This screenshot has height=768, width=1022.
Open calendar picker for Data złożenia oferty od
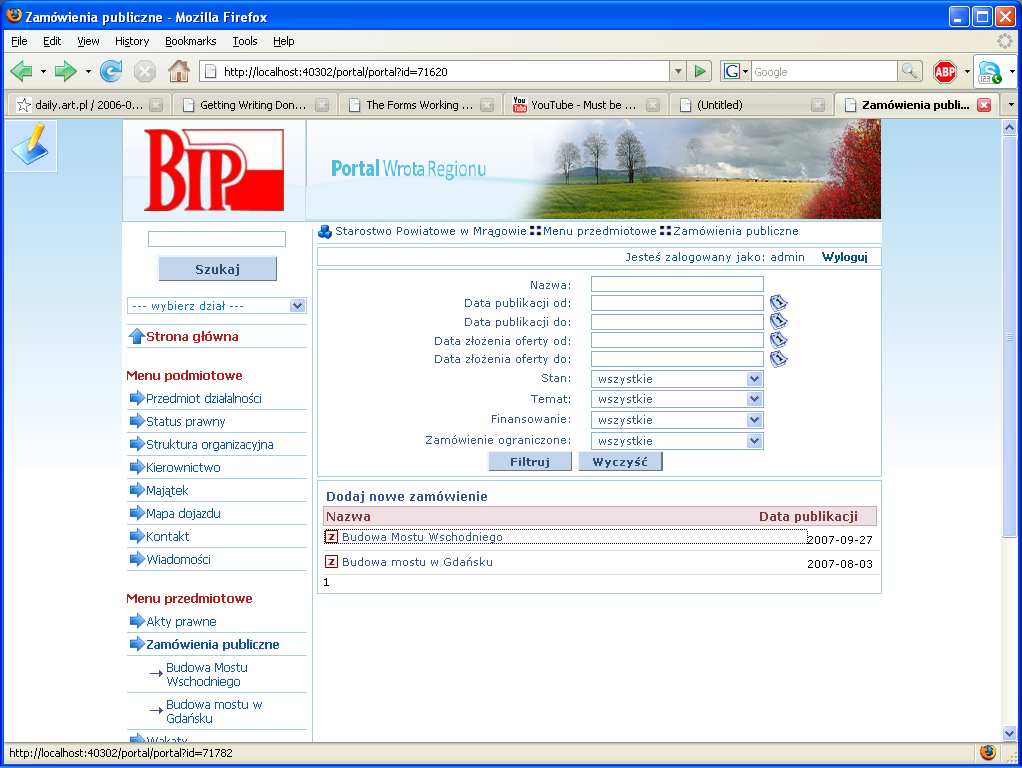pyautogui.click(x=778, y=340)
